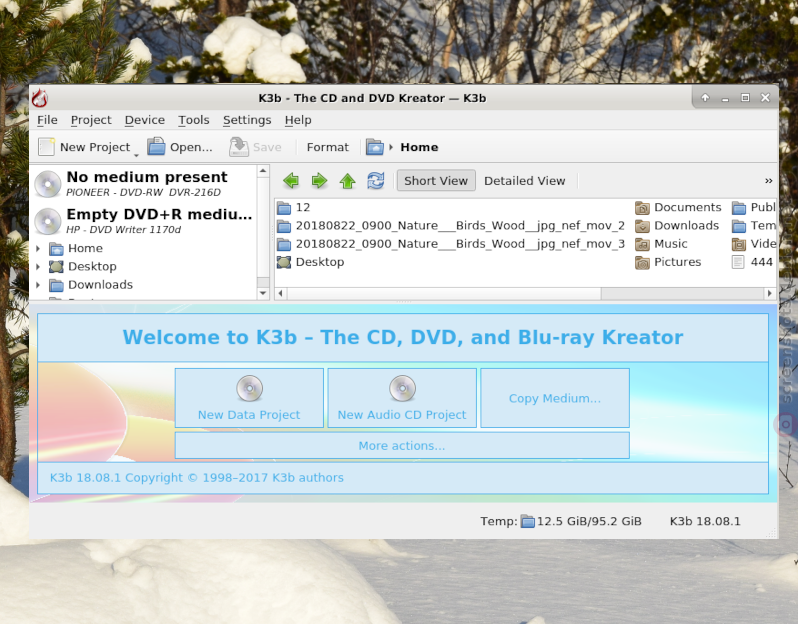This screenshot has height=624, width=798.
Task: Open the Tools menu
Action: (x=194, y=120)
